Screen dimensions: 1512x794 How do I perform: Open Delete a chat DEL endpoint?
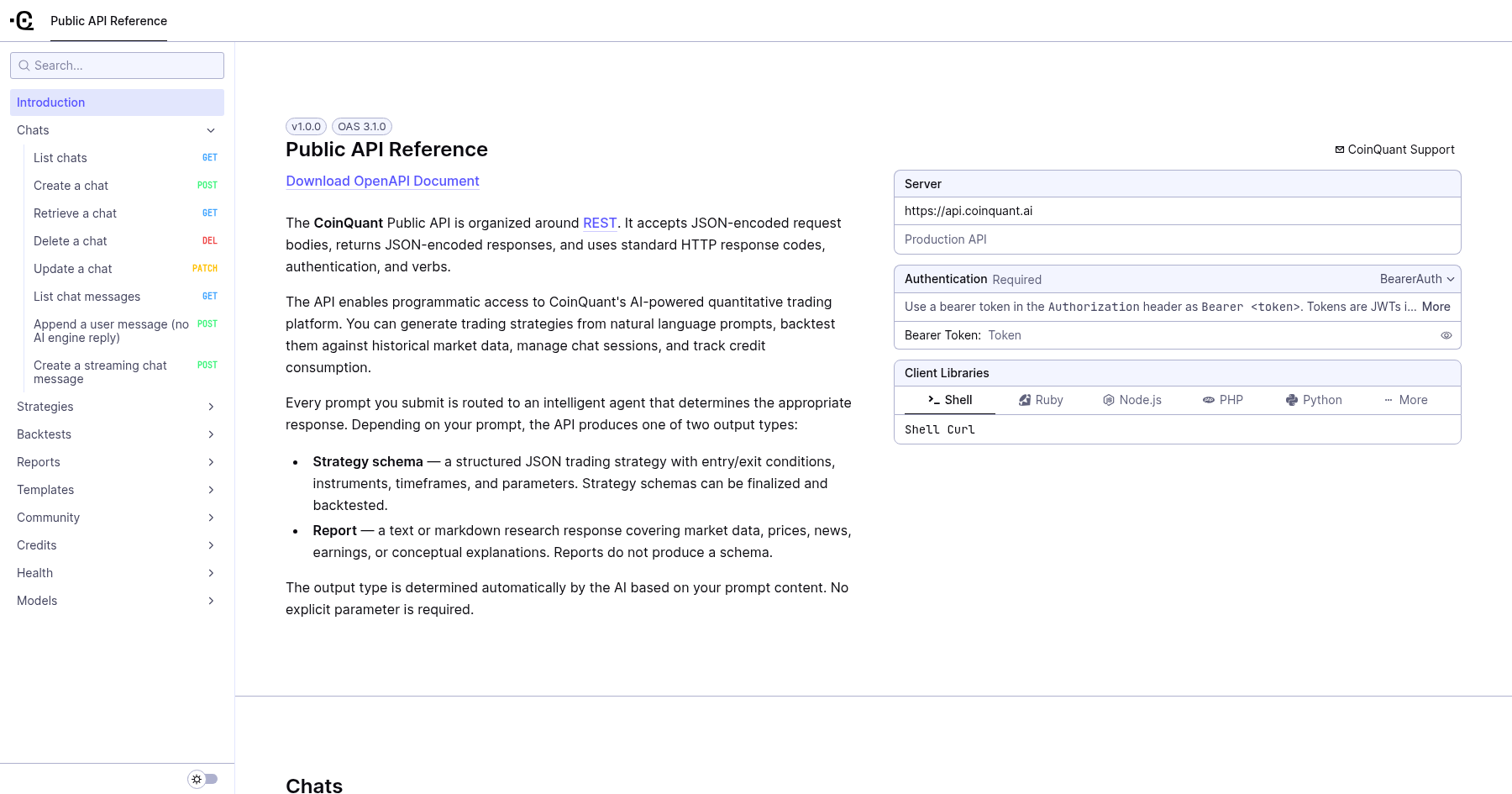tap(125, 241)
